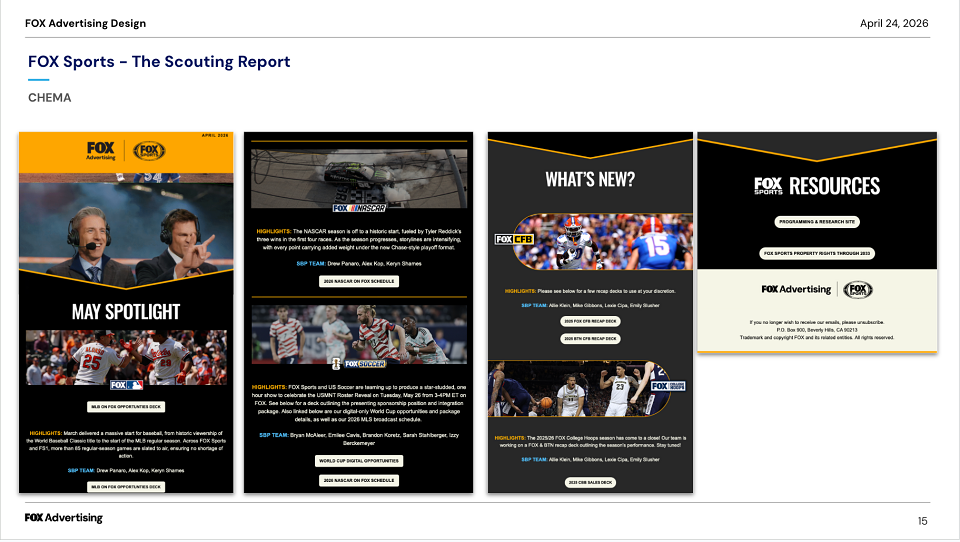960x542 pixels.
Task: Click the unsubscribe link in email footer
Action: click(x=871, y=322)
